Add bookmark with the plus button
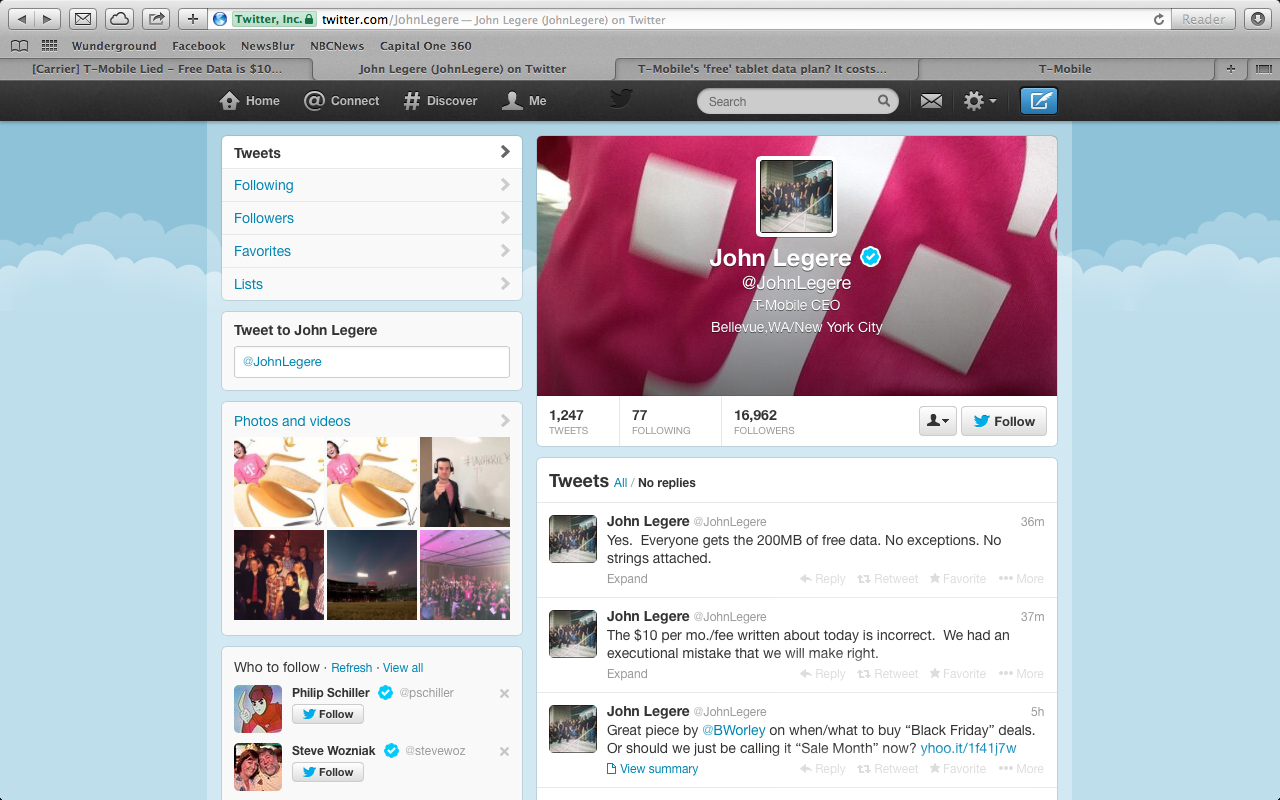This screenshot has width=1280, height=800. click(x=193, y=19)
